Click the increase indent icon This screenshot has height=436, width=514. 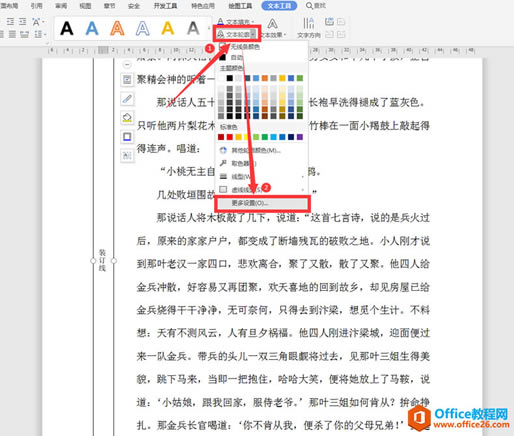click(x=23, y=22)
